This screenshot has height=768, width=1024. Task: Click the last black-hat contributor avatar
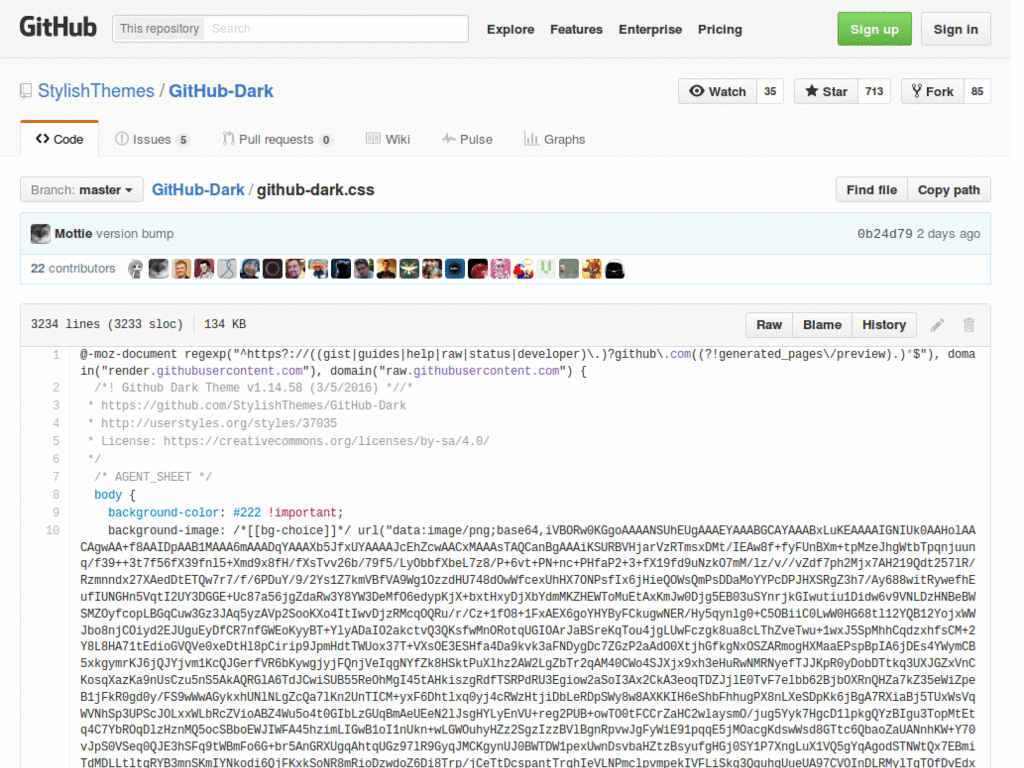coord(615,269)
